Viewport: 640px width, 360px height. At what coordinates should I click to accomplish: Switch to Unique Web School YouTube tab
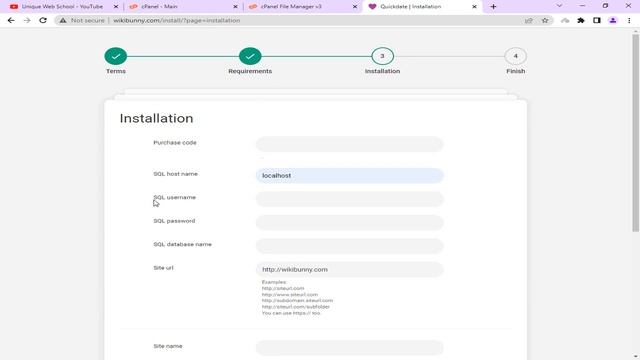point(61,7)
